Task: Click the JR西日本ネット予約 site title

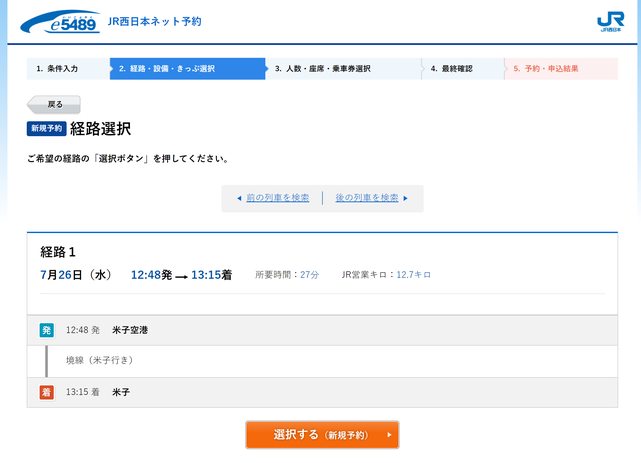Action: click(154, 21)
